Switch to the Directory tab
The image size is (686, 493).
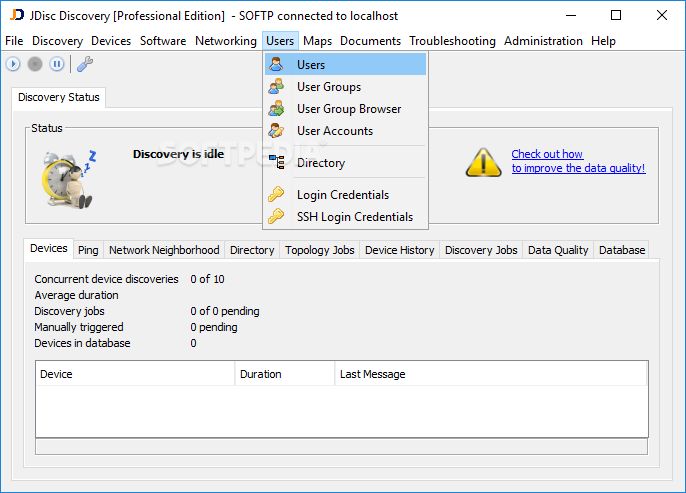coord(252,250)
